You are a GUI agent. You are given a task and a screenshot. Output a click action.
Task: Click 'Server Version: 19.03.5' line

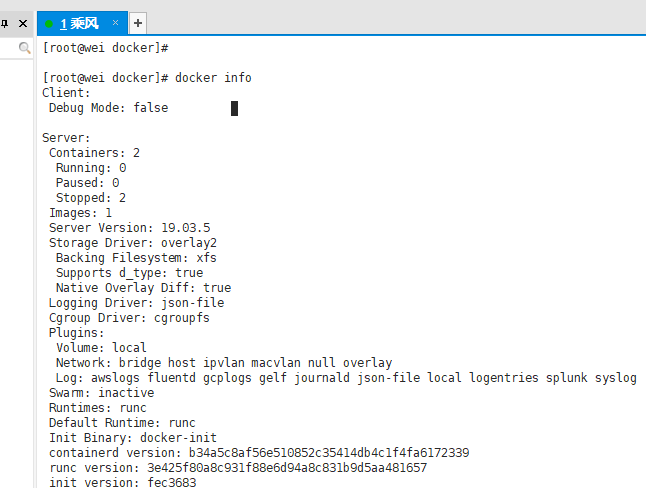129,228
